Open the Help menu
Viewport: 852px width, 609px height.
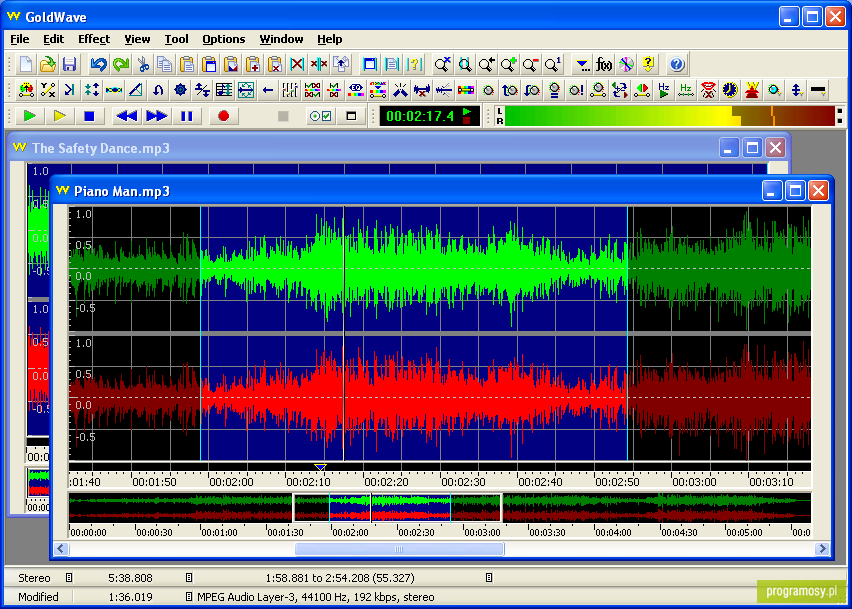coord(329,39)
